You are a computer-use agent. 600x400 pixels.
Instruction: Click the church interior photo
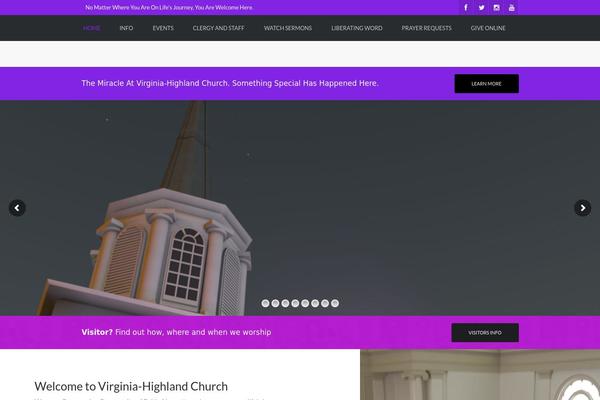click(x=480, y=375)
